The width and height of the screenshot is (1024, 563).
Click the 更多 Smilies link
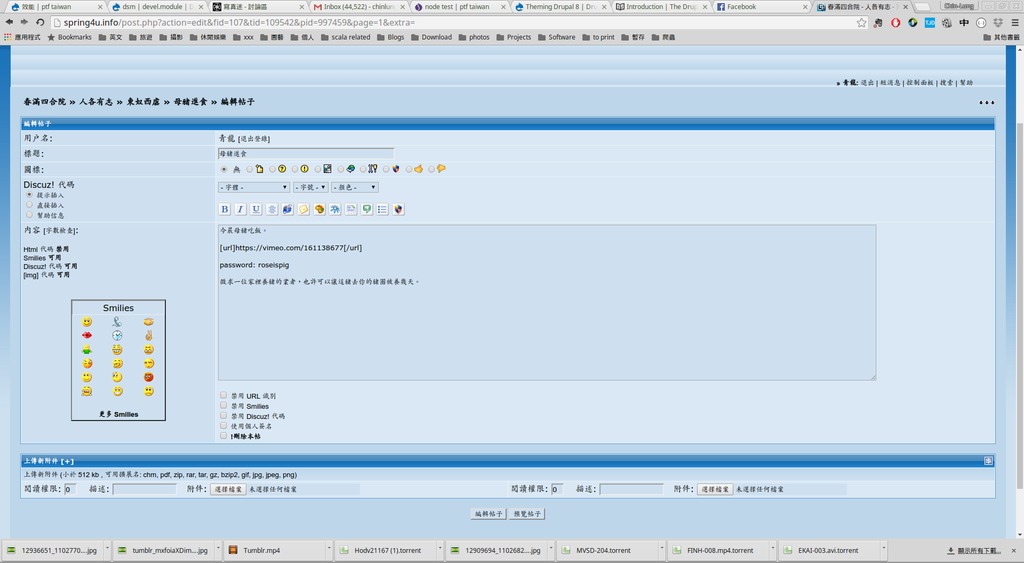118,414
